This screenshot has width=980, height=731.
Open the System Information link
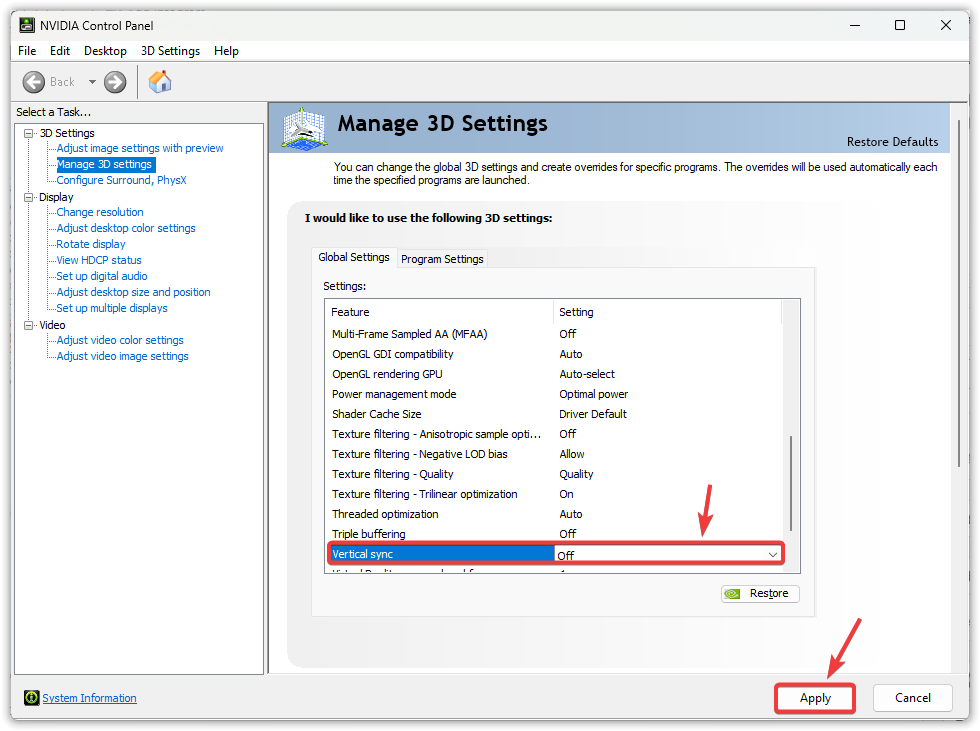tap(89, 698)
